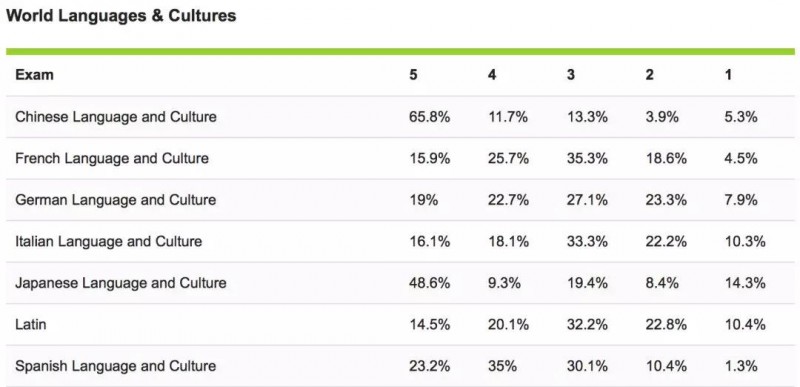The width and height of the screenshot is (800, 387).
Task: Click the 10.3% value for Italian
Action: click(745, 242)
